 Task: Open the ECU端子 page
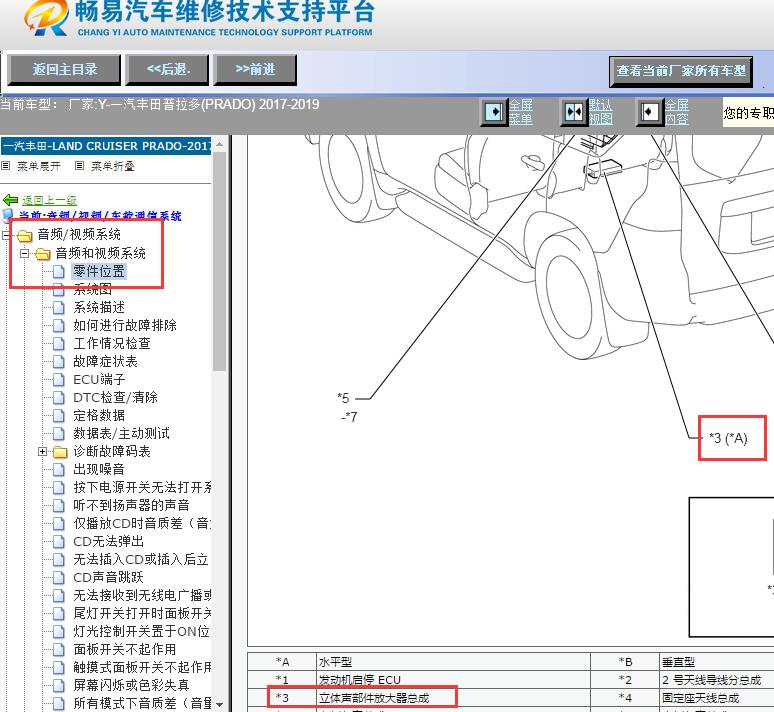[99, 379]
